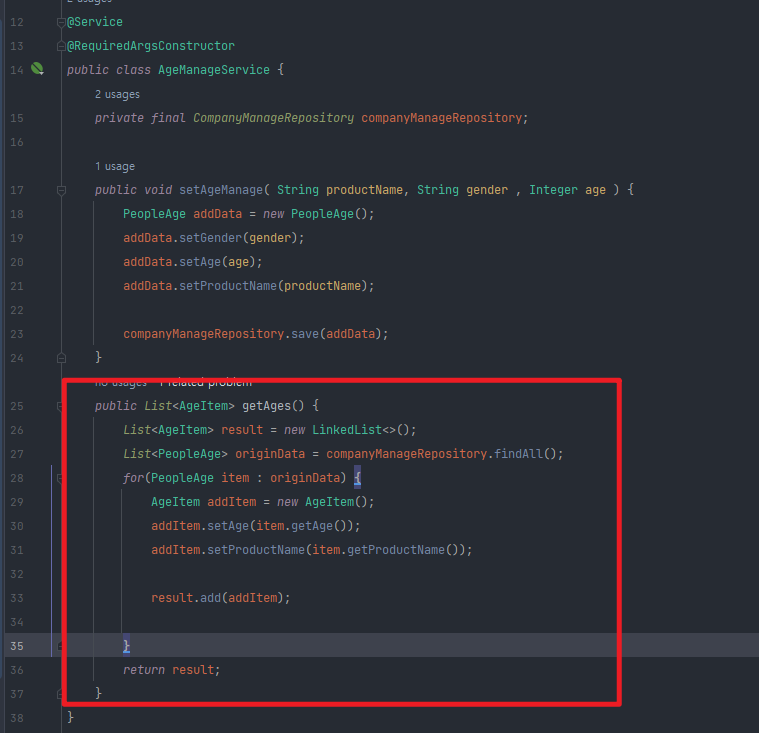Click the highlighted closing brace on line 35
The image size is (759, 733).
pos(126,645)
